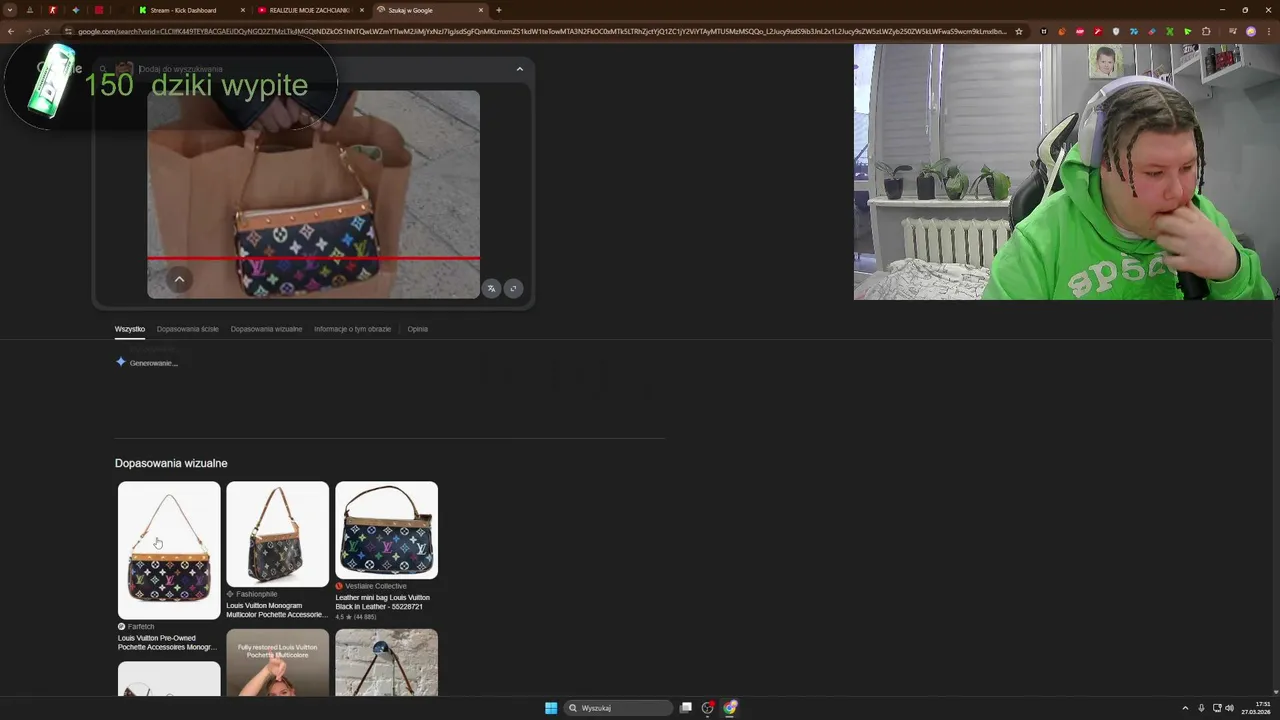Open the Chrome icon in the taskbar
The image size is (1280, 720).
[x=730, y=708]
